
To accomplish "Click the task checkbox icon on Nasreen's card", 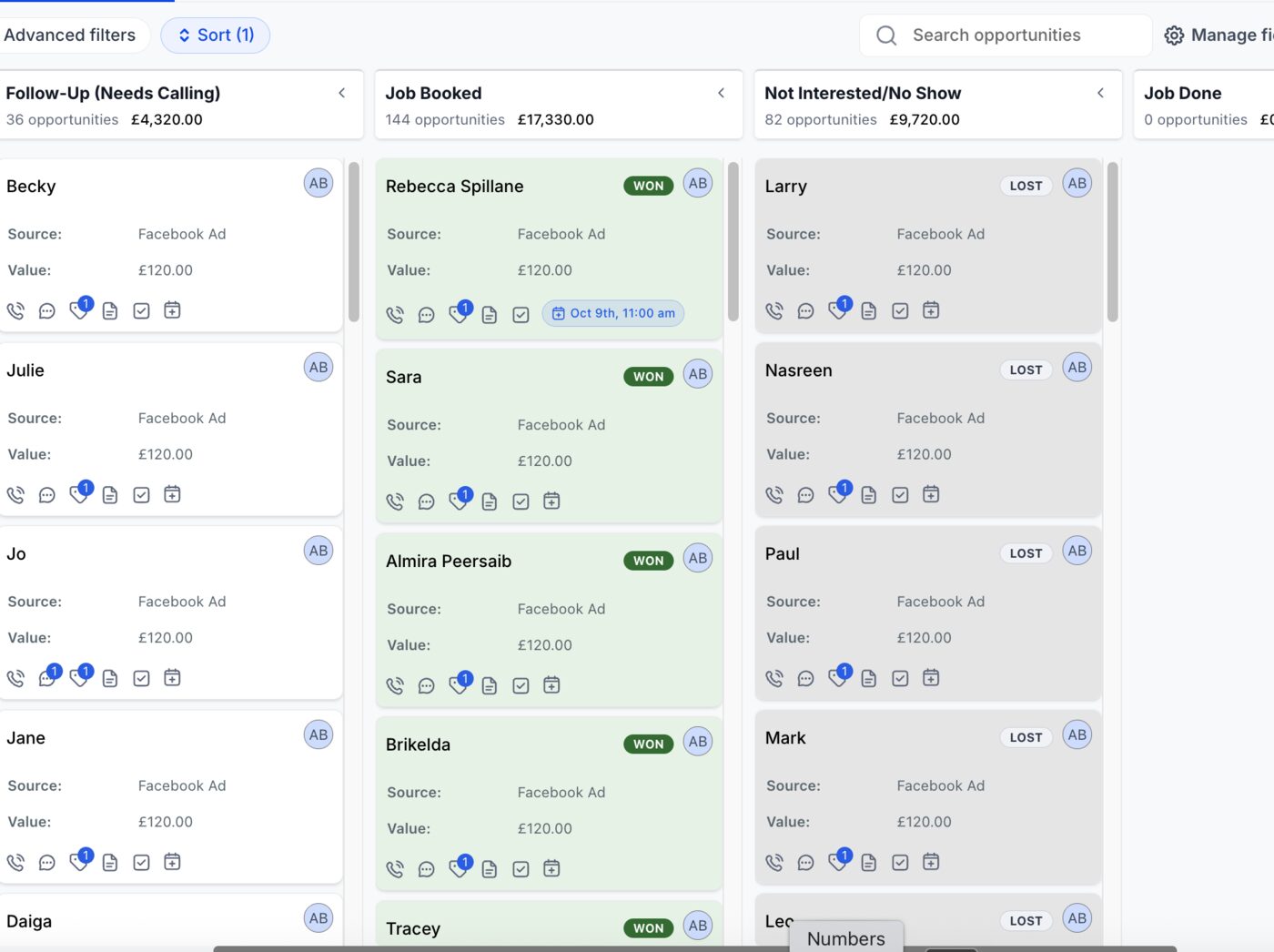I will coord(900,495).
